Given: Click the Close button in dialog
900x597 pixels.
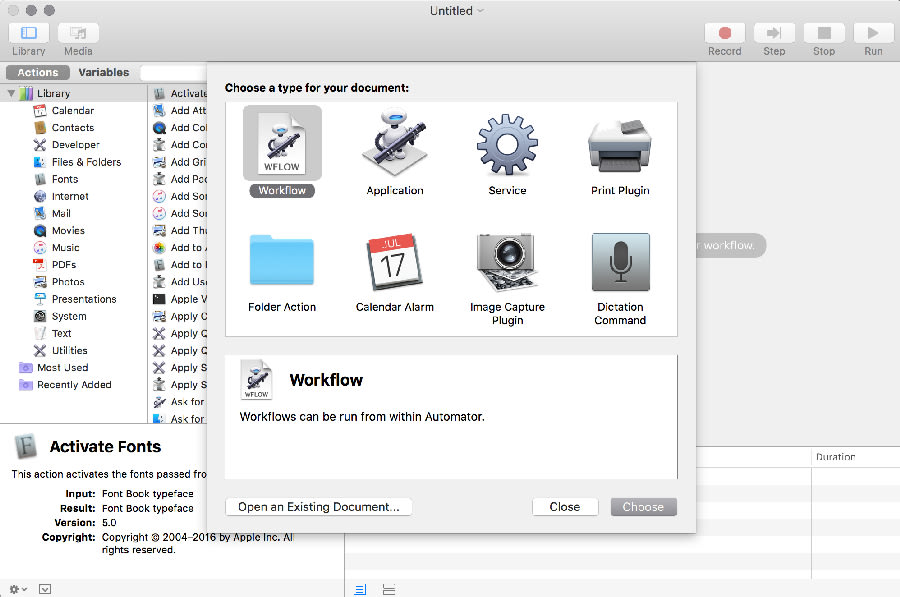Looking at the screenshot, I should [565, 507].
